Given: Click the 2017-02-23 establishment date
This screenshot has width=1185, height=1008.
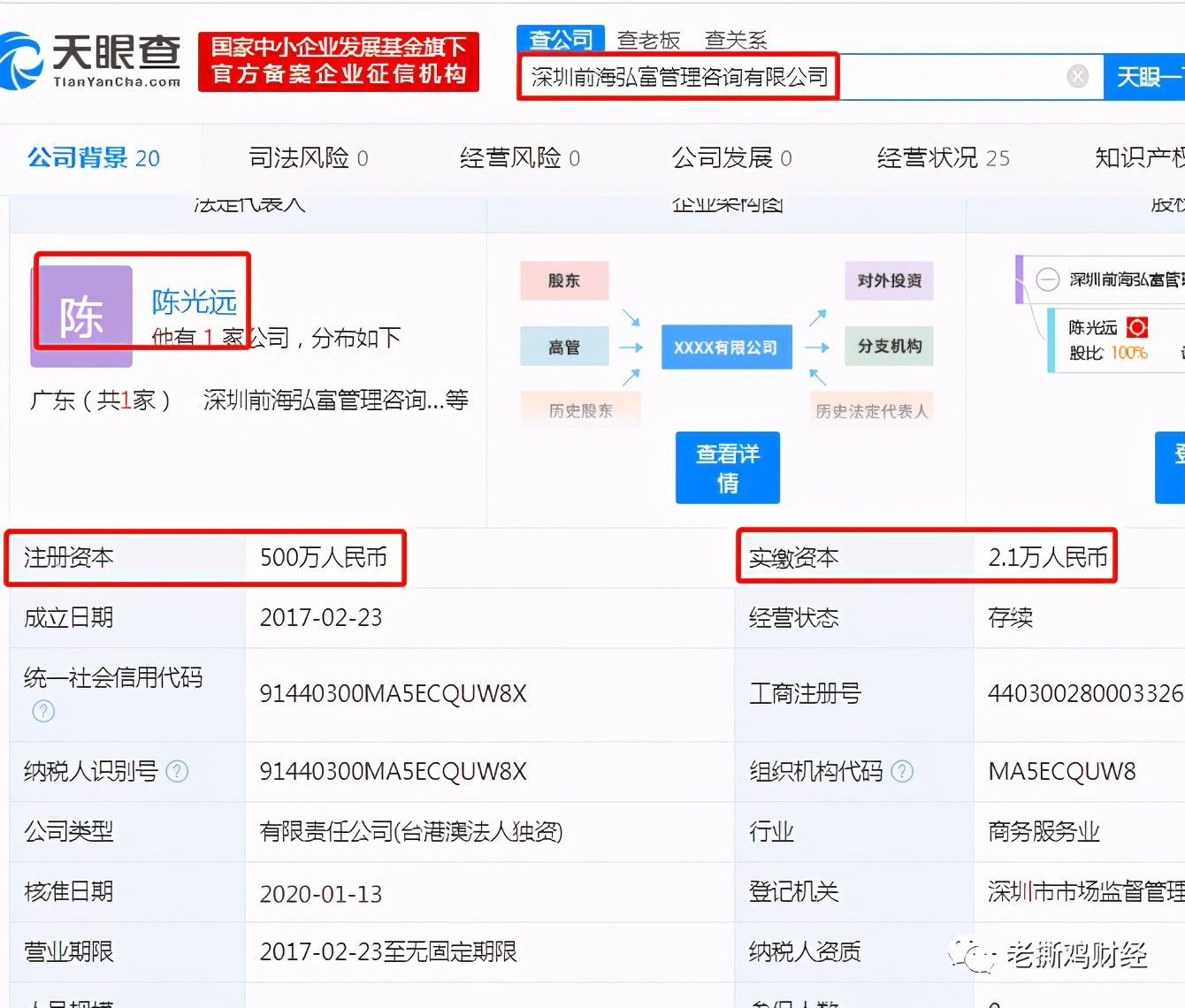Looking at the screenshot, I should [x=321, y=617].
